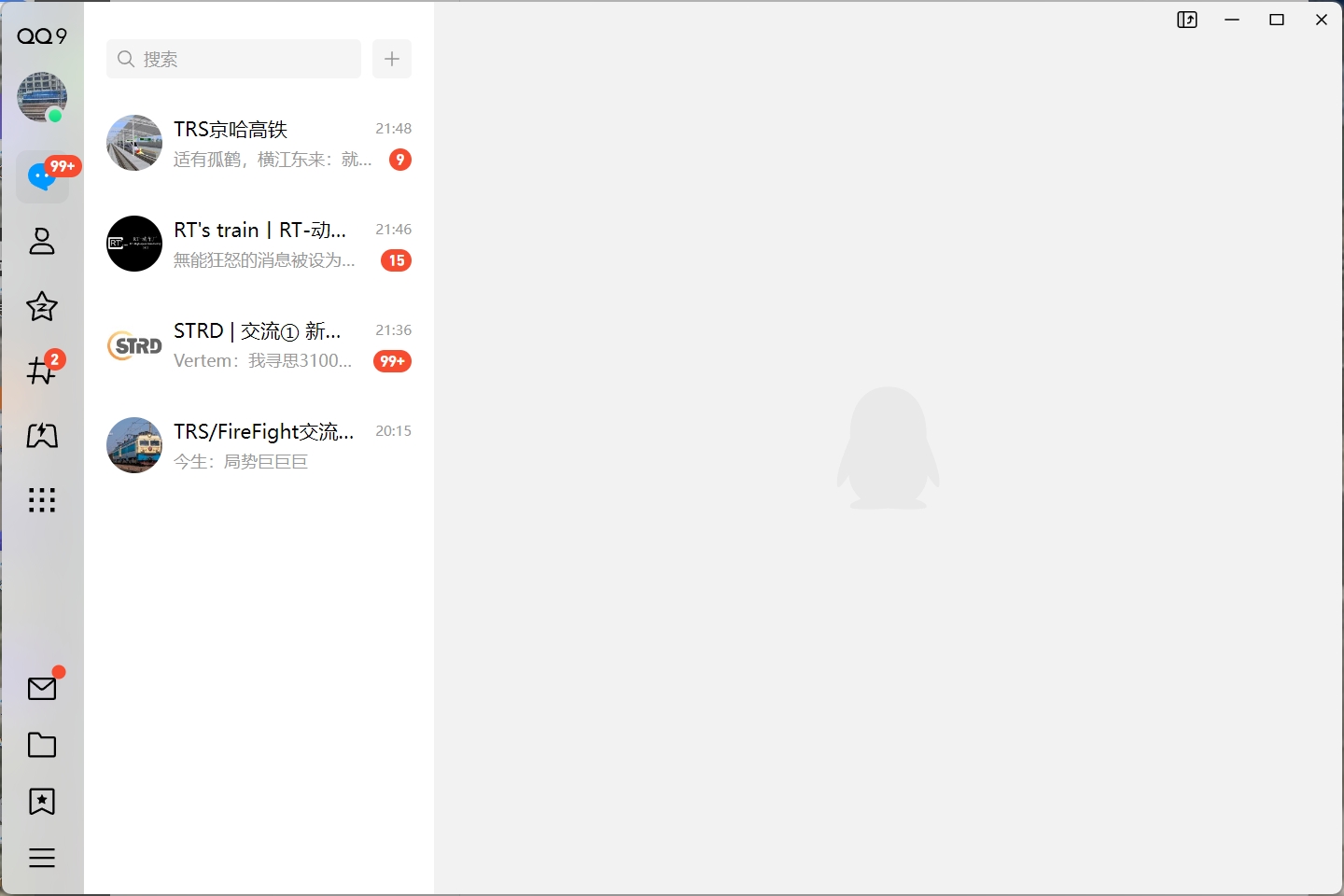This screenshot has height=896, width=1344.
Task: Open the file folder icon in sidebar
Action: tap(42, 745)
